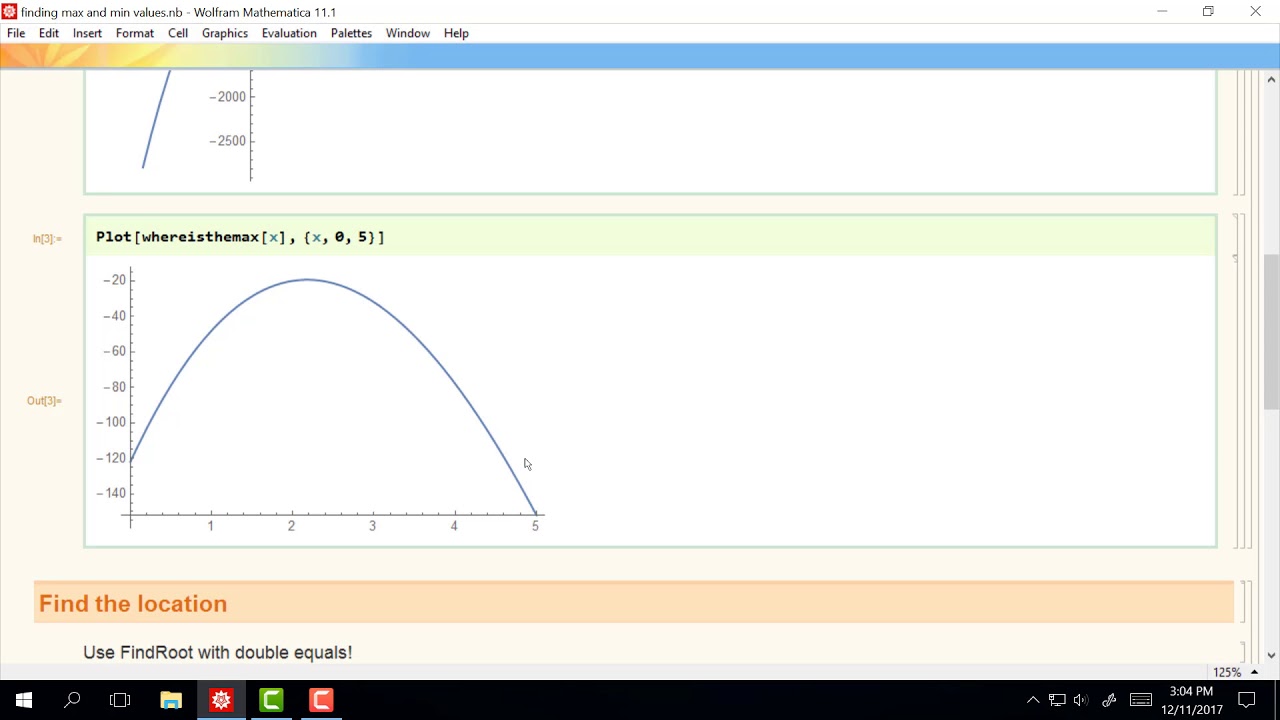
Task: Open the Insert menu
Action: pos(87,33)
